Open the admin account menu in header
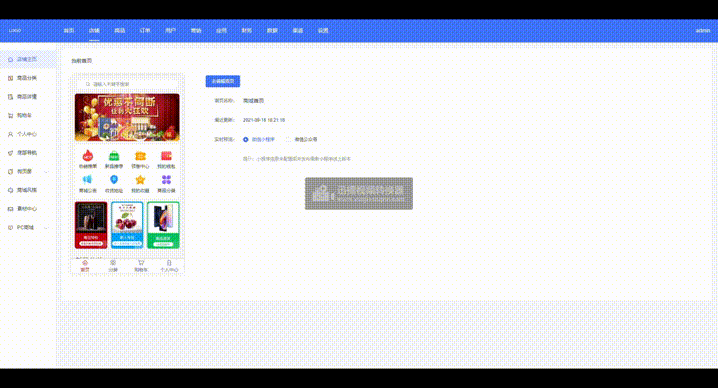Viewport: 718px width, 388px height. point(703,30)
